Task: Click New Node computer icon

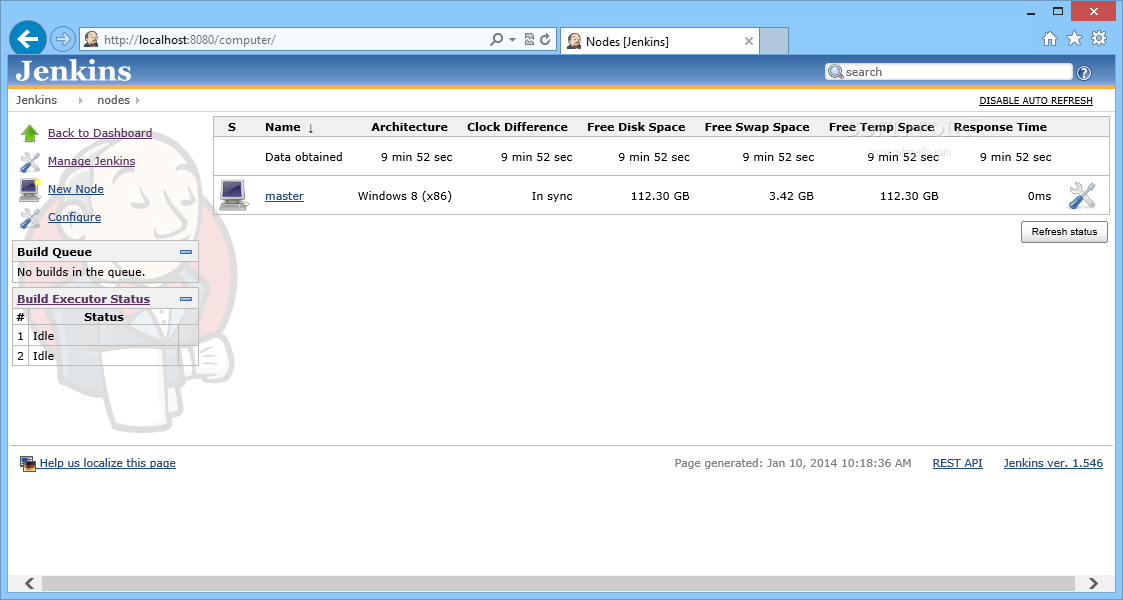Action: tap(29, 190)
